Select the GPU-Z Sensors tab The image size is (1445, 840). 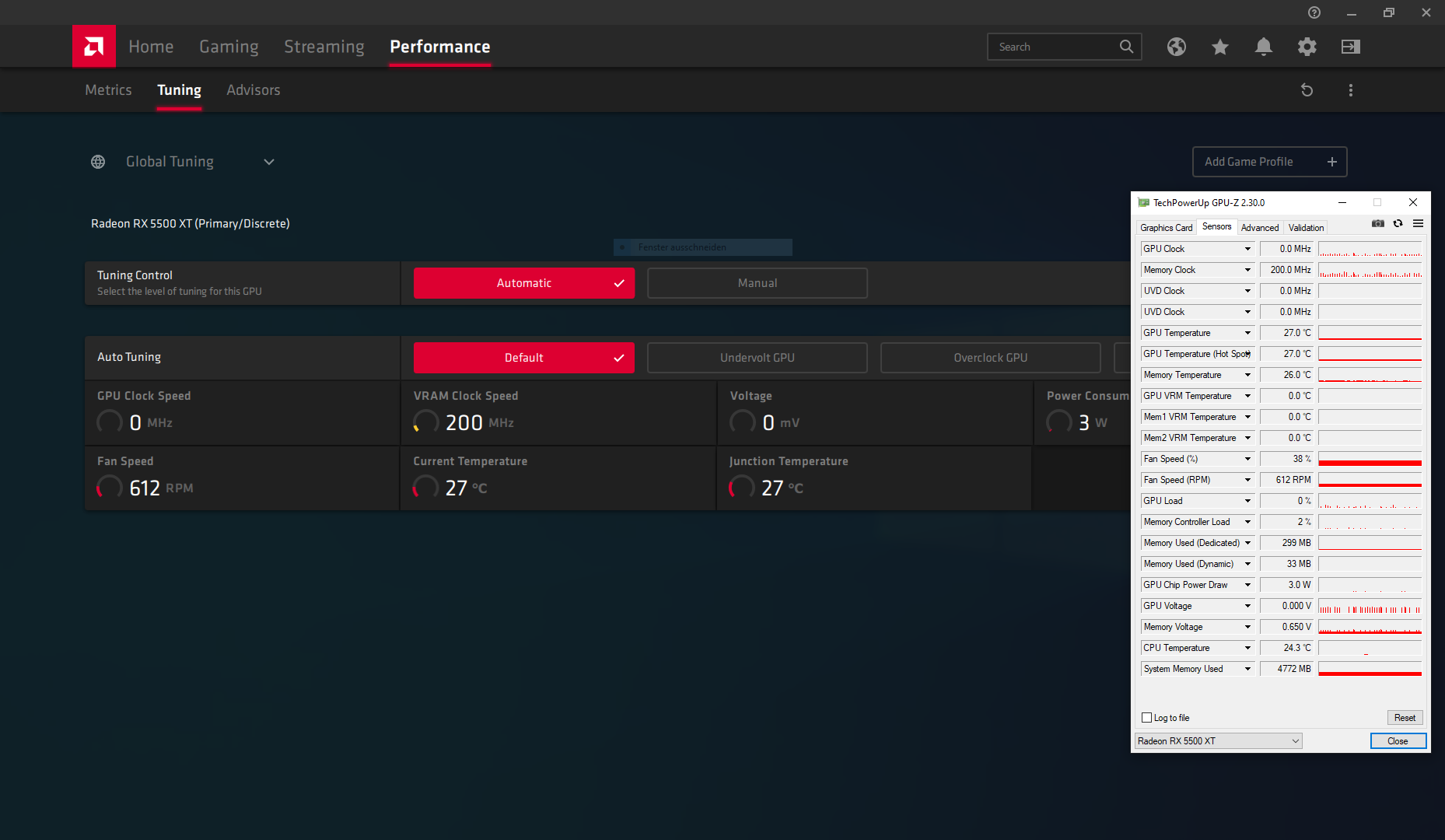tap(1216, 227)
